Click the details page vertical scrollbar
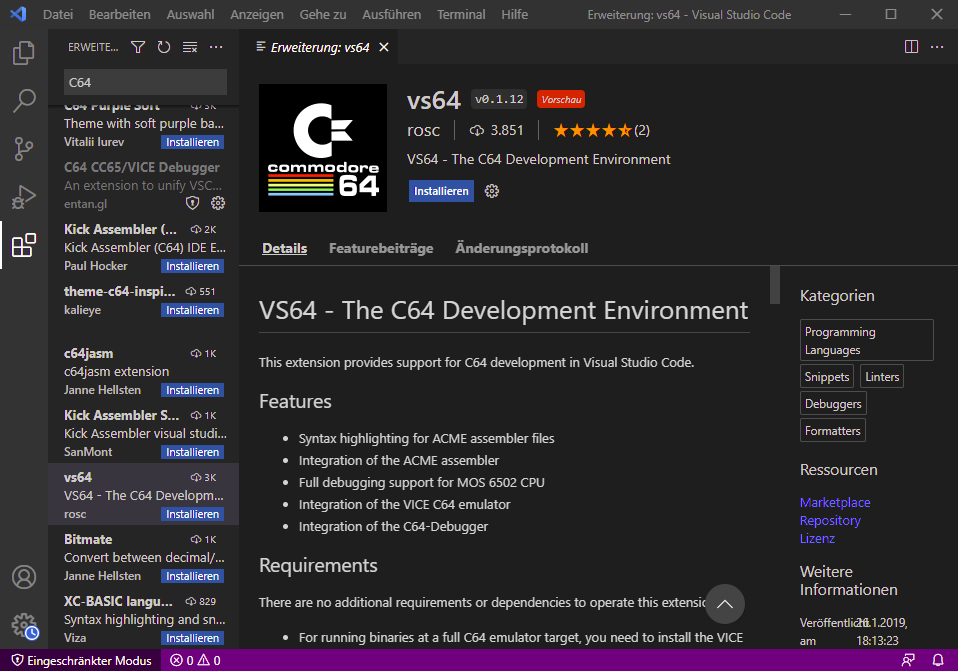 tap(775, 285)
